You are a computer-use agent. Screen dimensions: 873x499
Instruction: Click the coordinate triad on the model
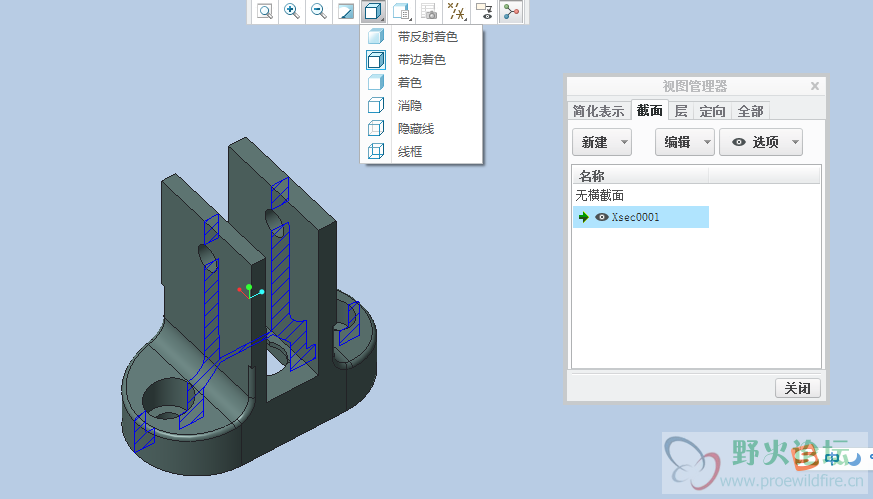(x=249, y=291)
